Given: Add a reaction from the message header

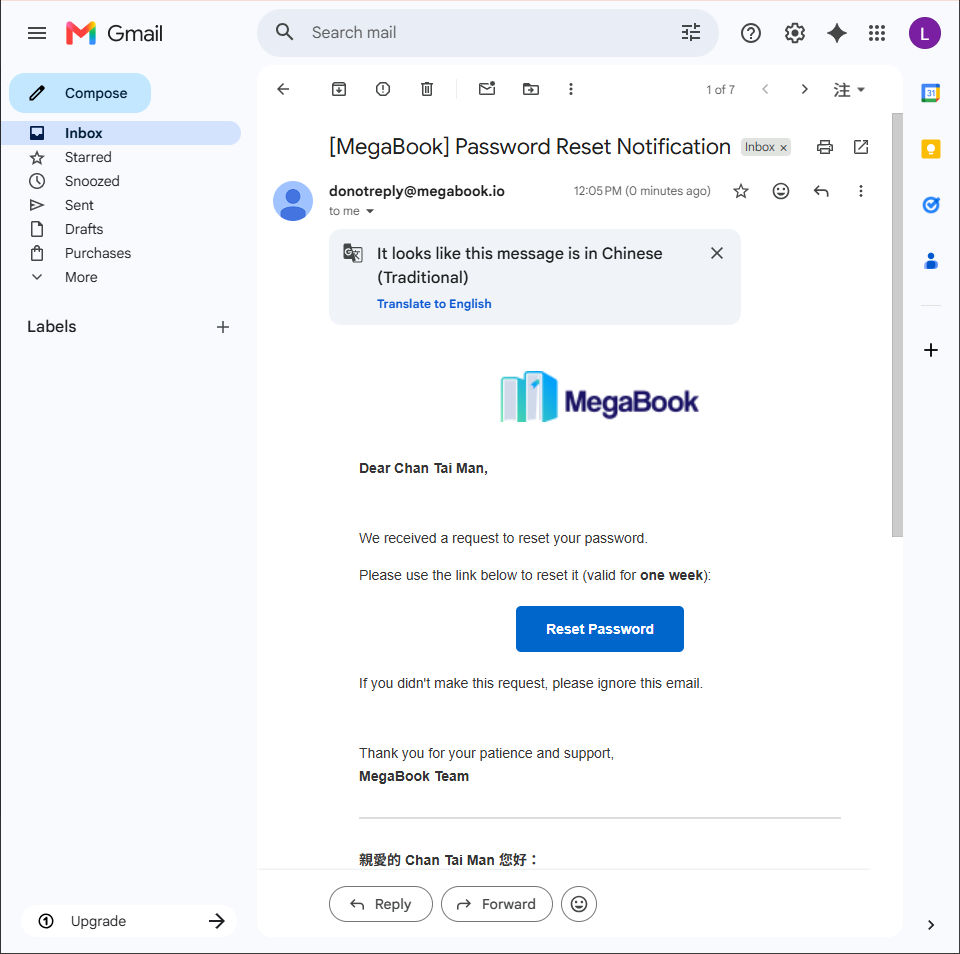Looking at the screenshot, I should tap(781, 191).
